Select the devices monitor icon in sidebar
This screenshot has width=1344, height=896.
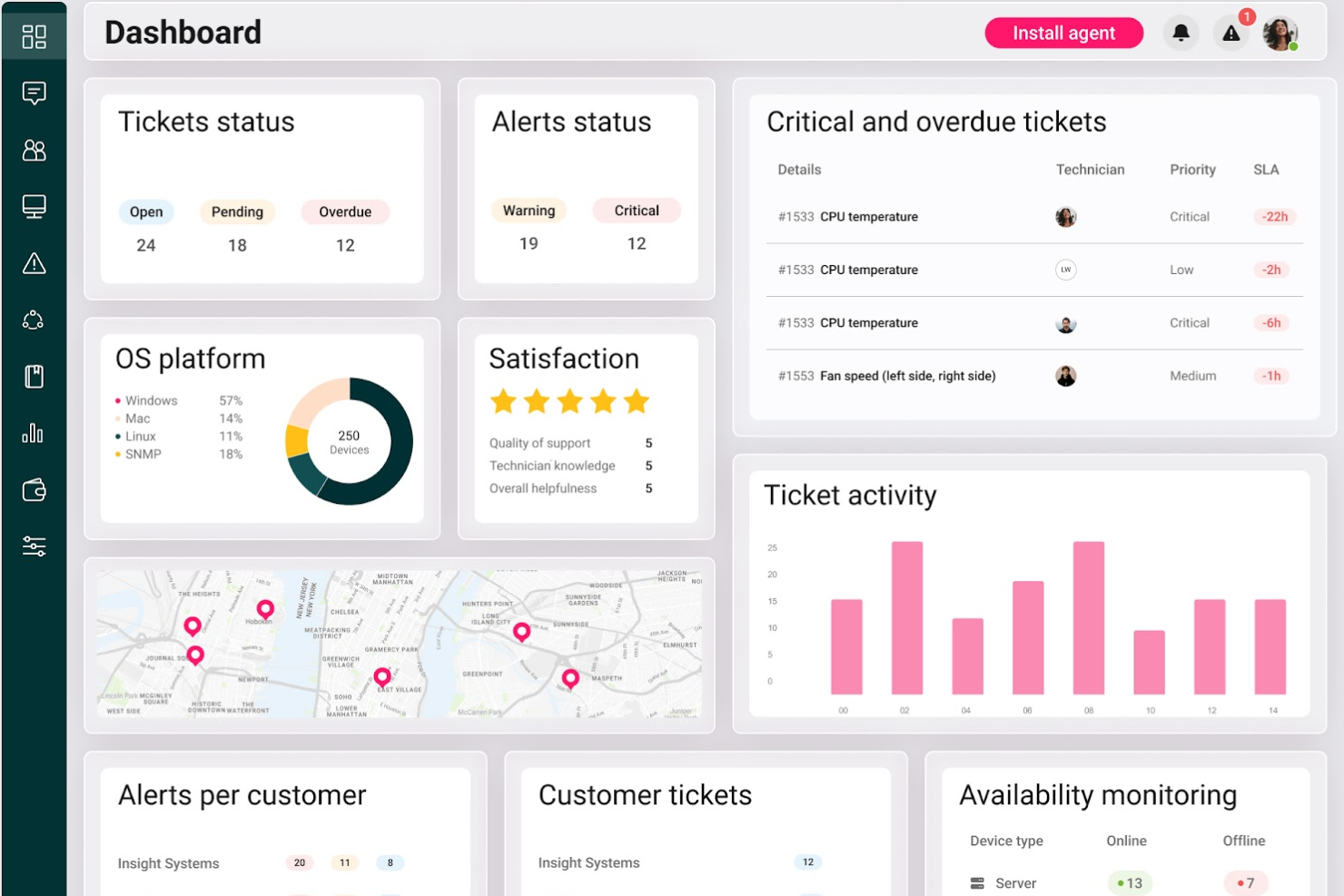click(x=34, y=207)
